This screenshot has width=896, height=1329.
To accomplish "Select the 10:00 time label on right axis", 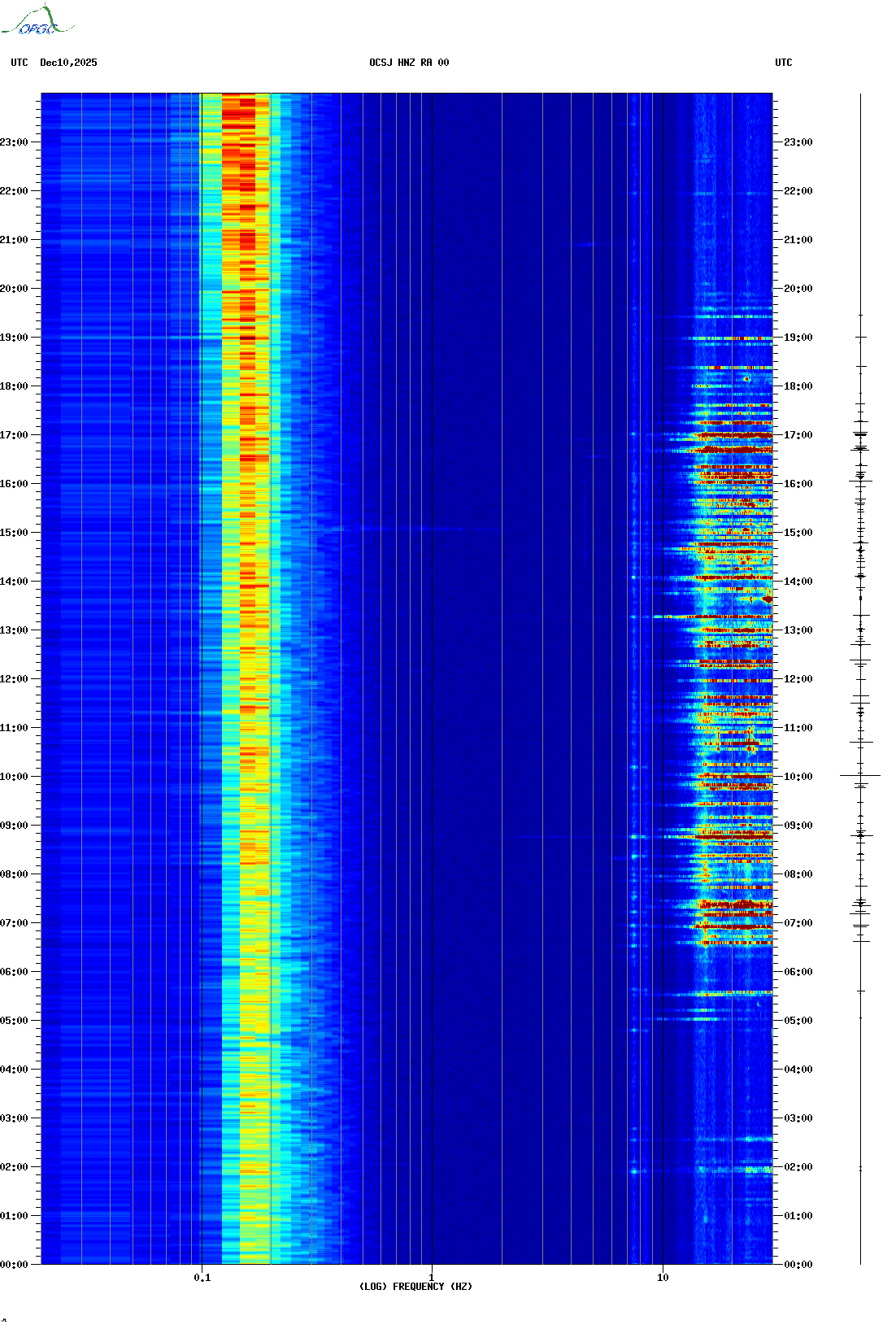I will (x=798, y=777).
